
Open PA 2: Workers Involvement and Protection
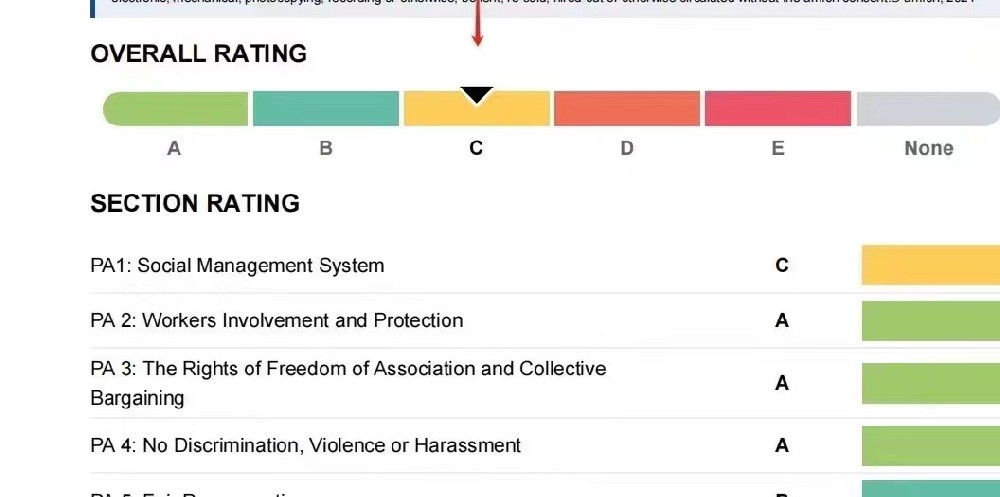[x=545, y=320]
